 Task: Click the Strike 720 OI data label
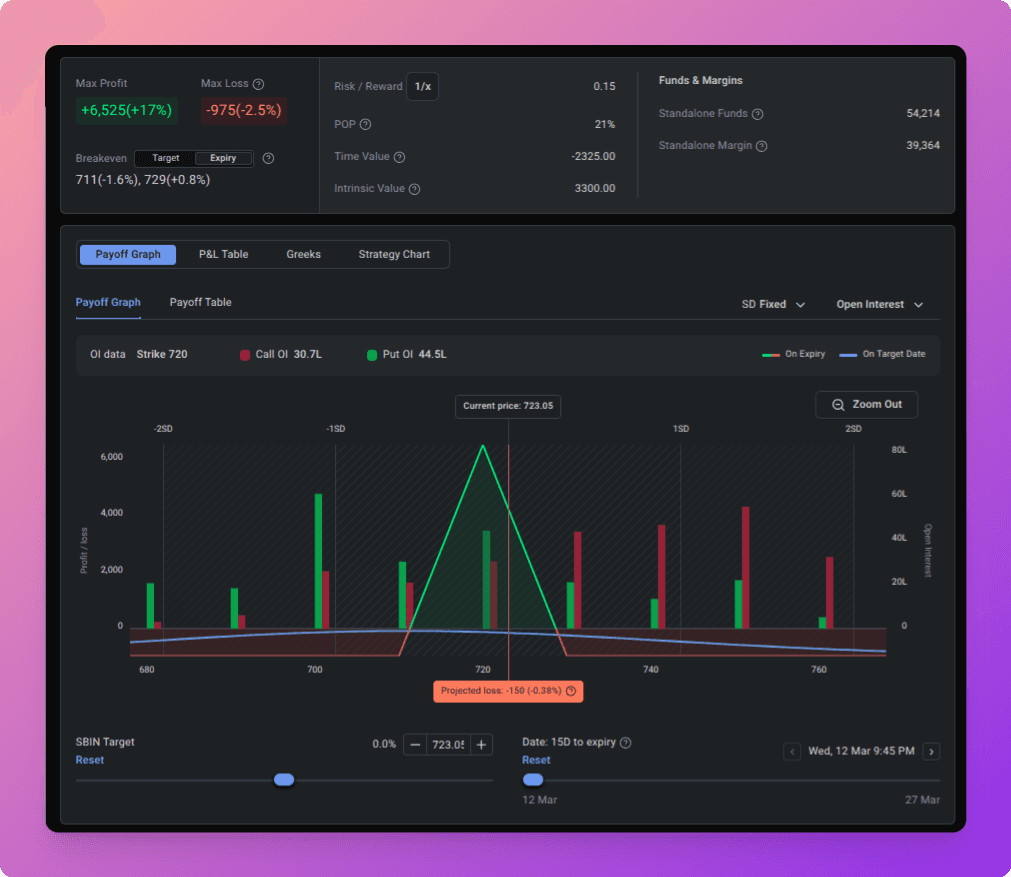[162, 355]
